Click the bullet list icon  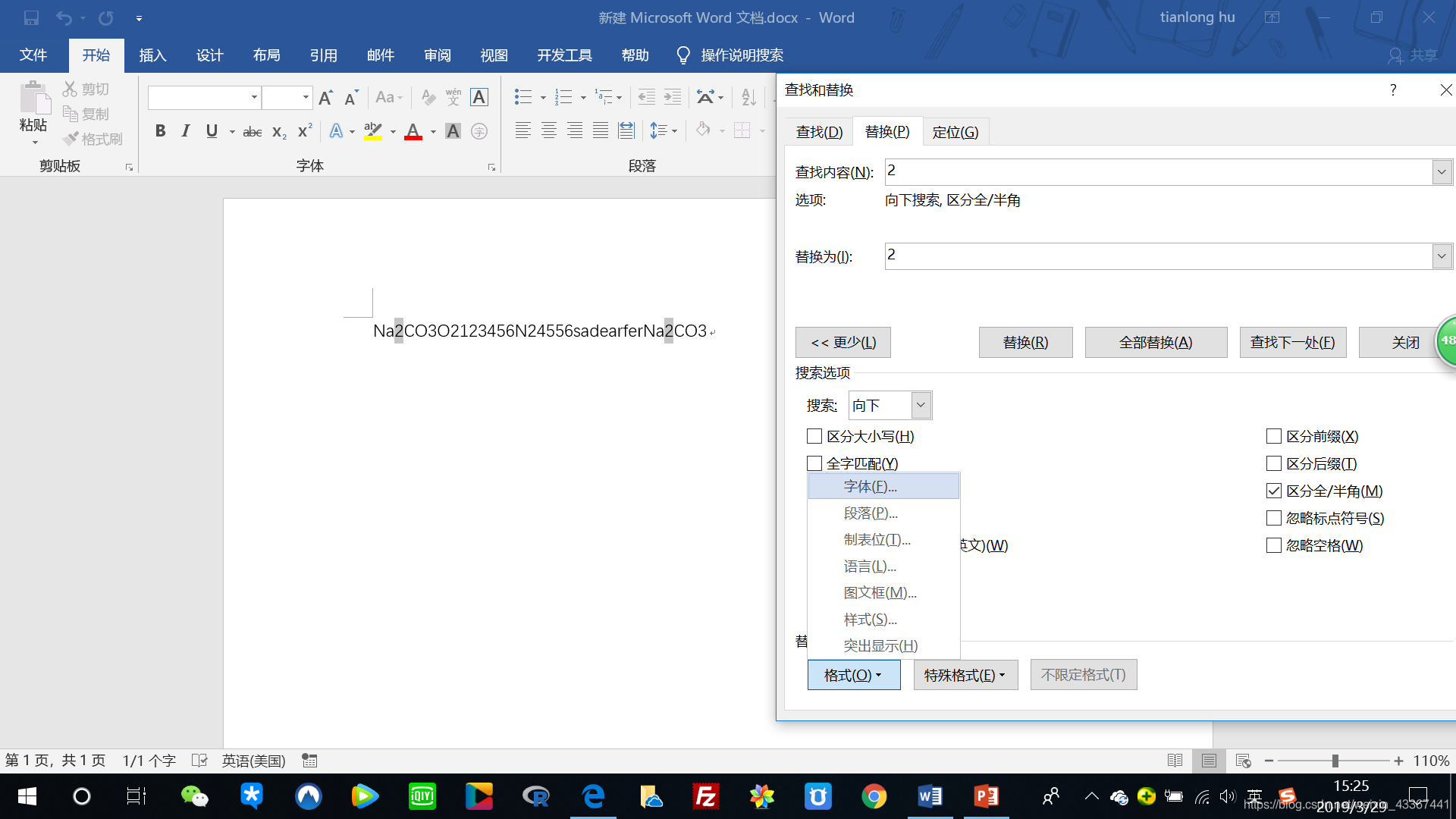(522, 97)
